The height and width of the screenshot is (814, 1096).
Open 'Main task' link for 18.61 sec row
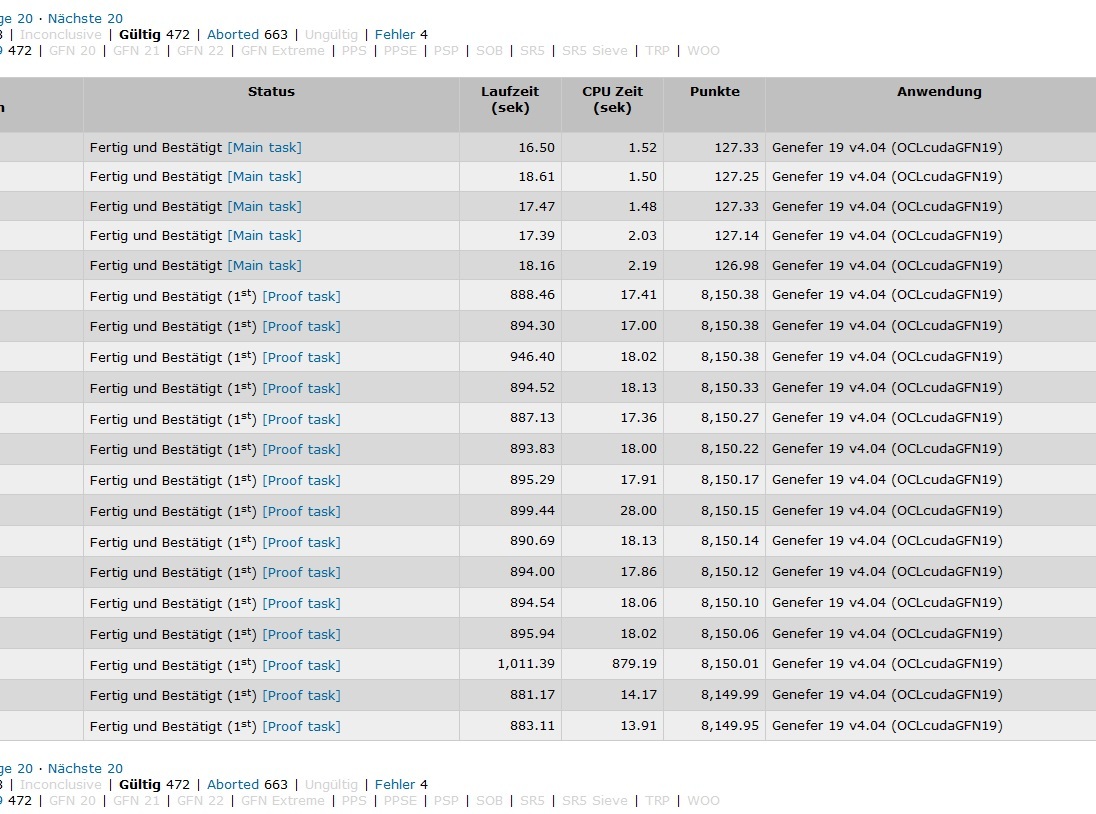(264, 176)
